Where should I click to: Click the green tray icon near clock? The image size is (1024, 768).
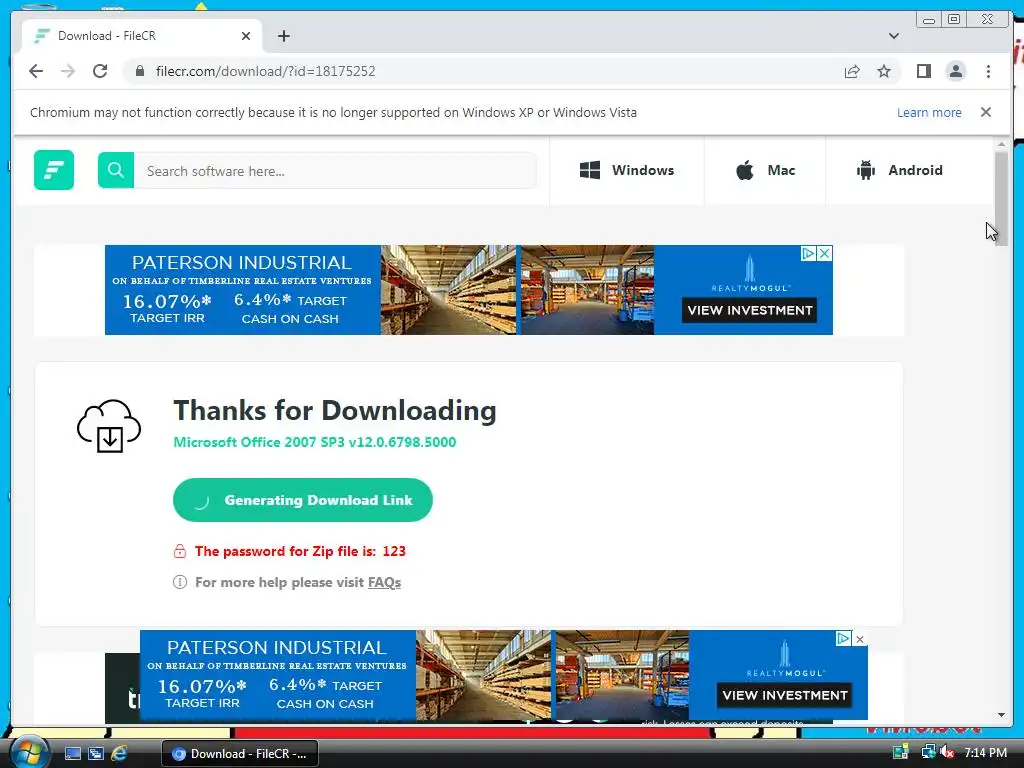point(901,753)
